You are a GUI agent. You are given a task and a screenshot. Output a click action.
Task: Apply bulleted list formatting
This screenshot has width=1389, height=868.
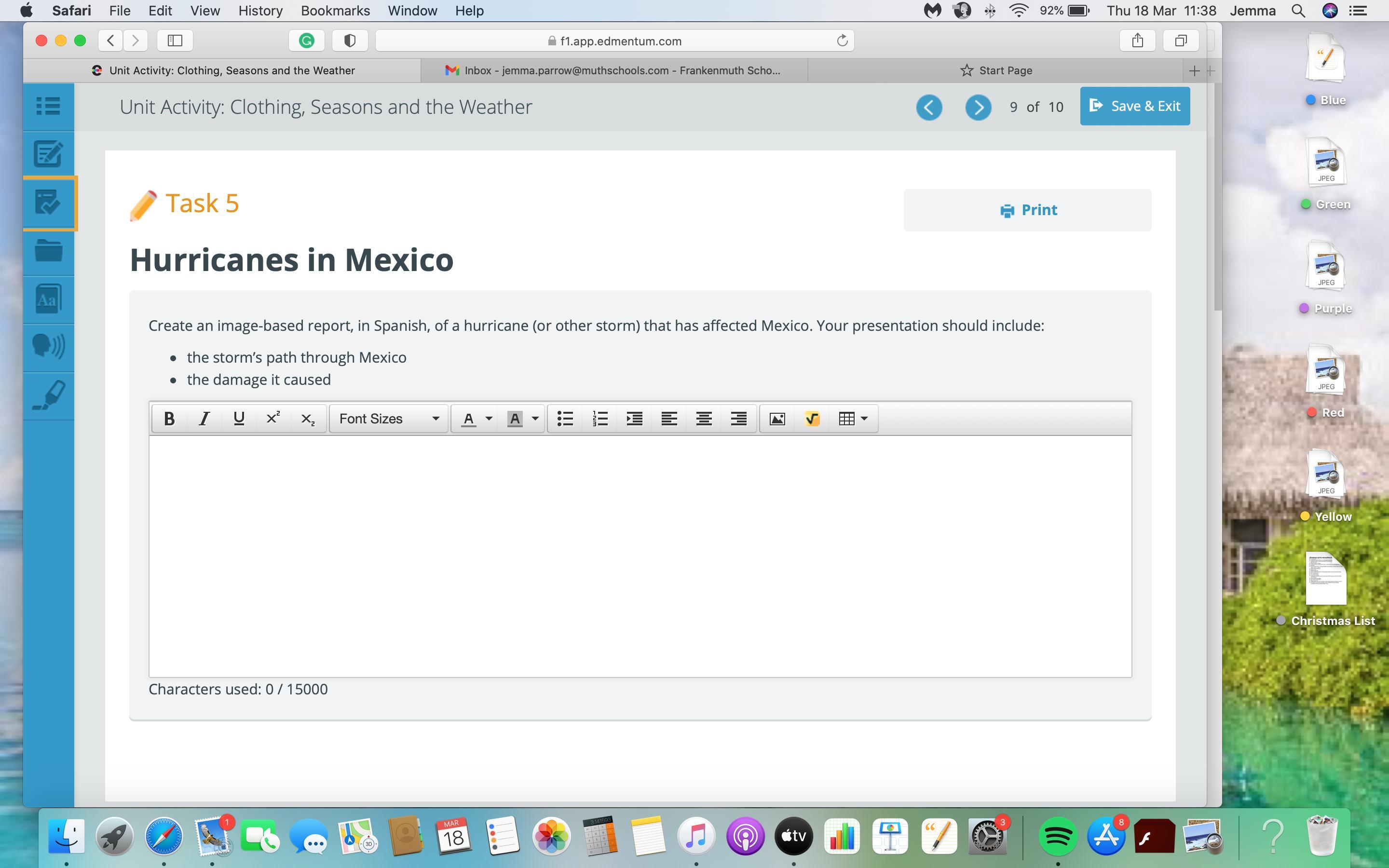point(565,419)
